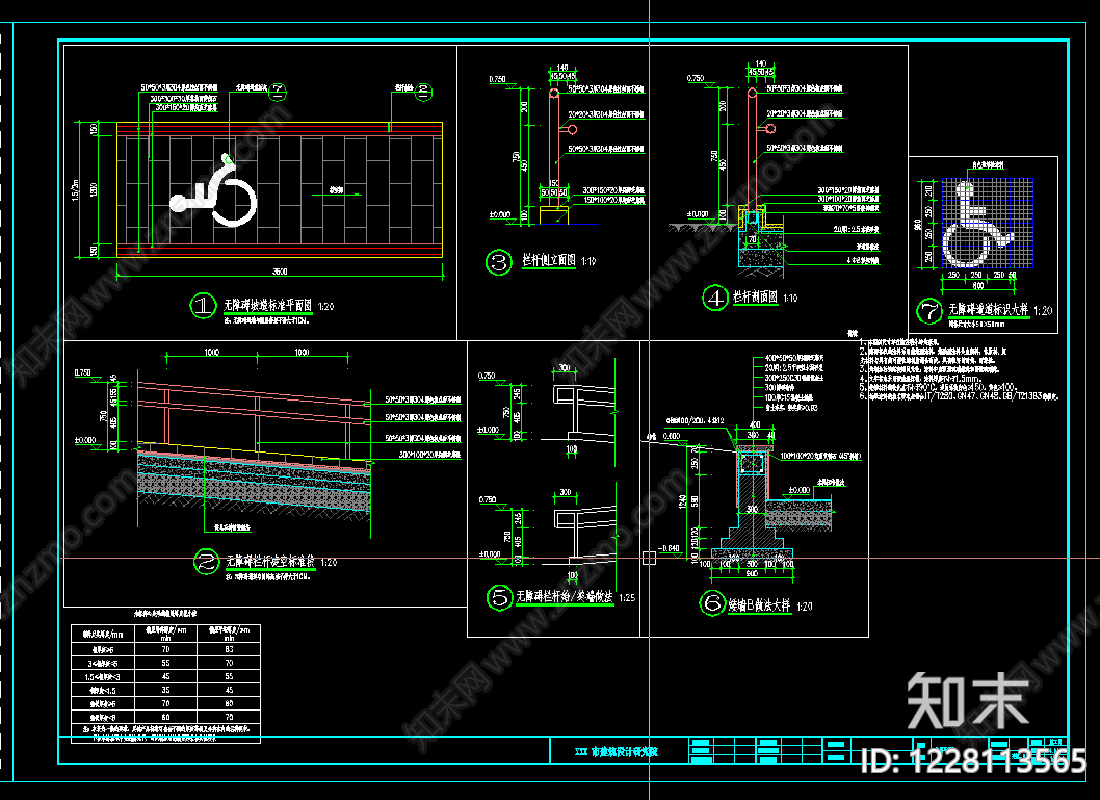Select the blue-grid wheelchair sign detail

987,222
